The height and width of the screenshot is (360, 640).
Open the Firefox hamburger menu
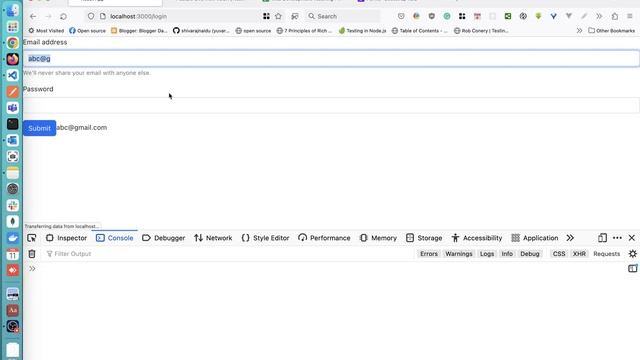[630, 16]
